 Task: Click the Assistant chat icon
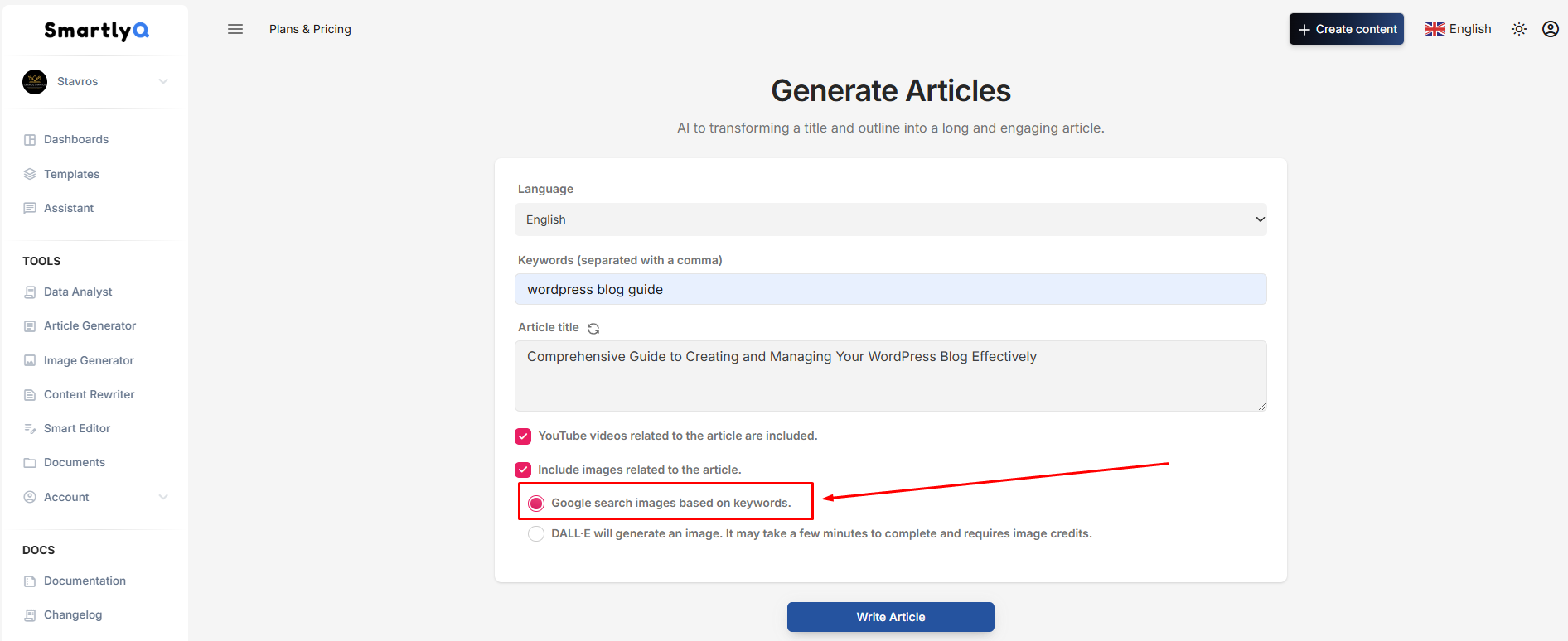30,208
